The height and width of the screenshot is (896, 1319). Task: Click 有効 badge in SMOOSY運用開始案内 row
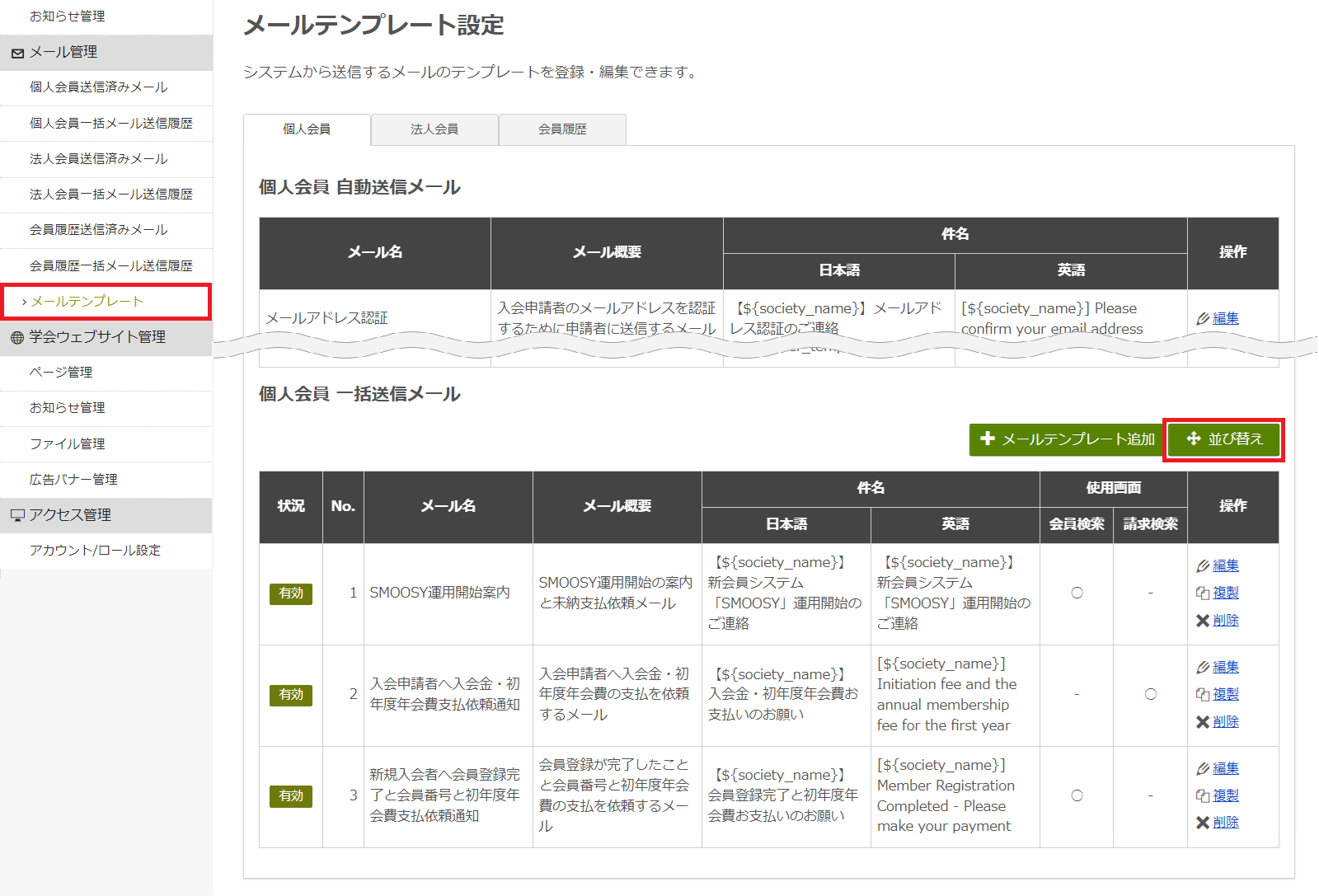click(291, 593)
